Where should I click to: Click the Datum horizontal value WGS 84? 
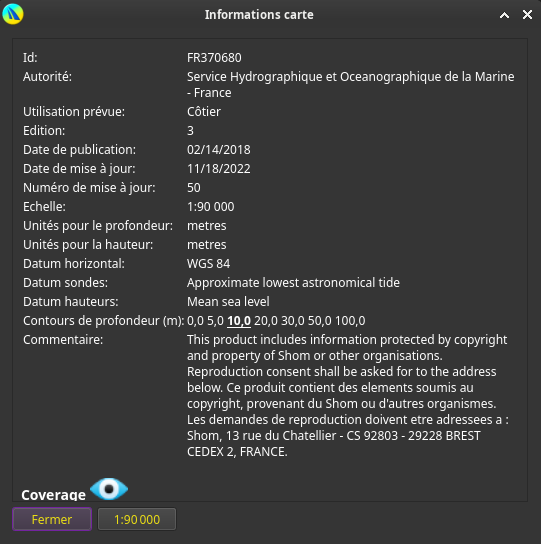pos(209,264)
